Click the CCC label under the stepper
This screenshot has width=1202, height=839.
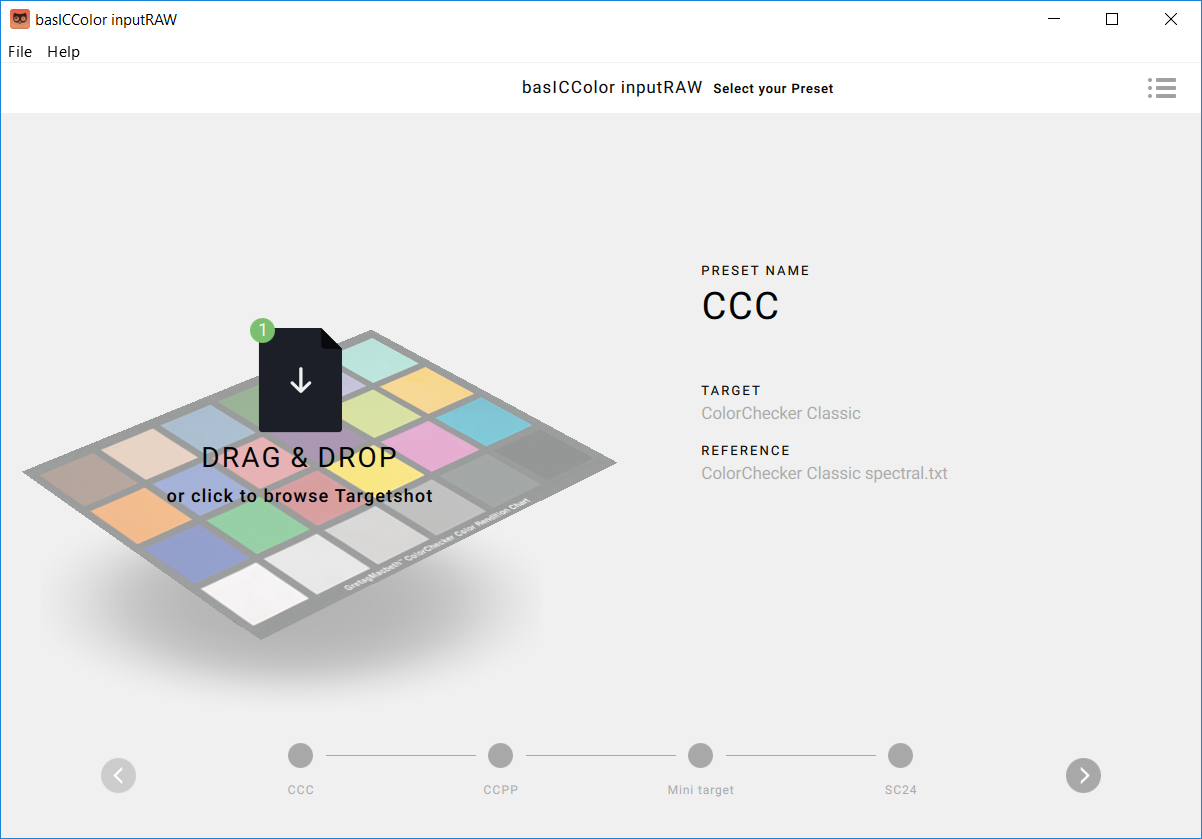pos(300,790)
